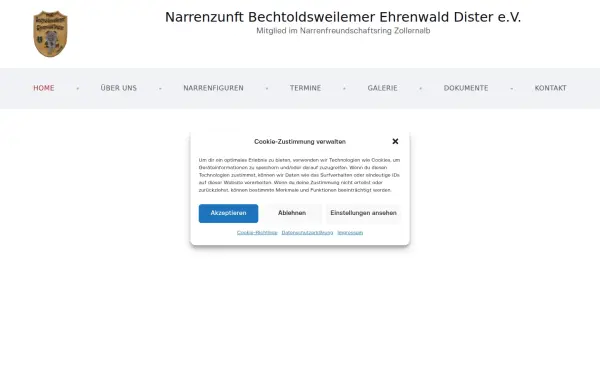Click the Mitglied im Narrenfreundschaftsring Zollernalb subtitle
The height and width of the screenshot is (375, 600).
click(x=343, y=31)
